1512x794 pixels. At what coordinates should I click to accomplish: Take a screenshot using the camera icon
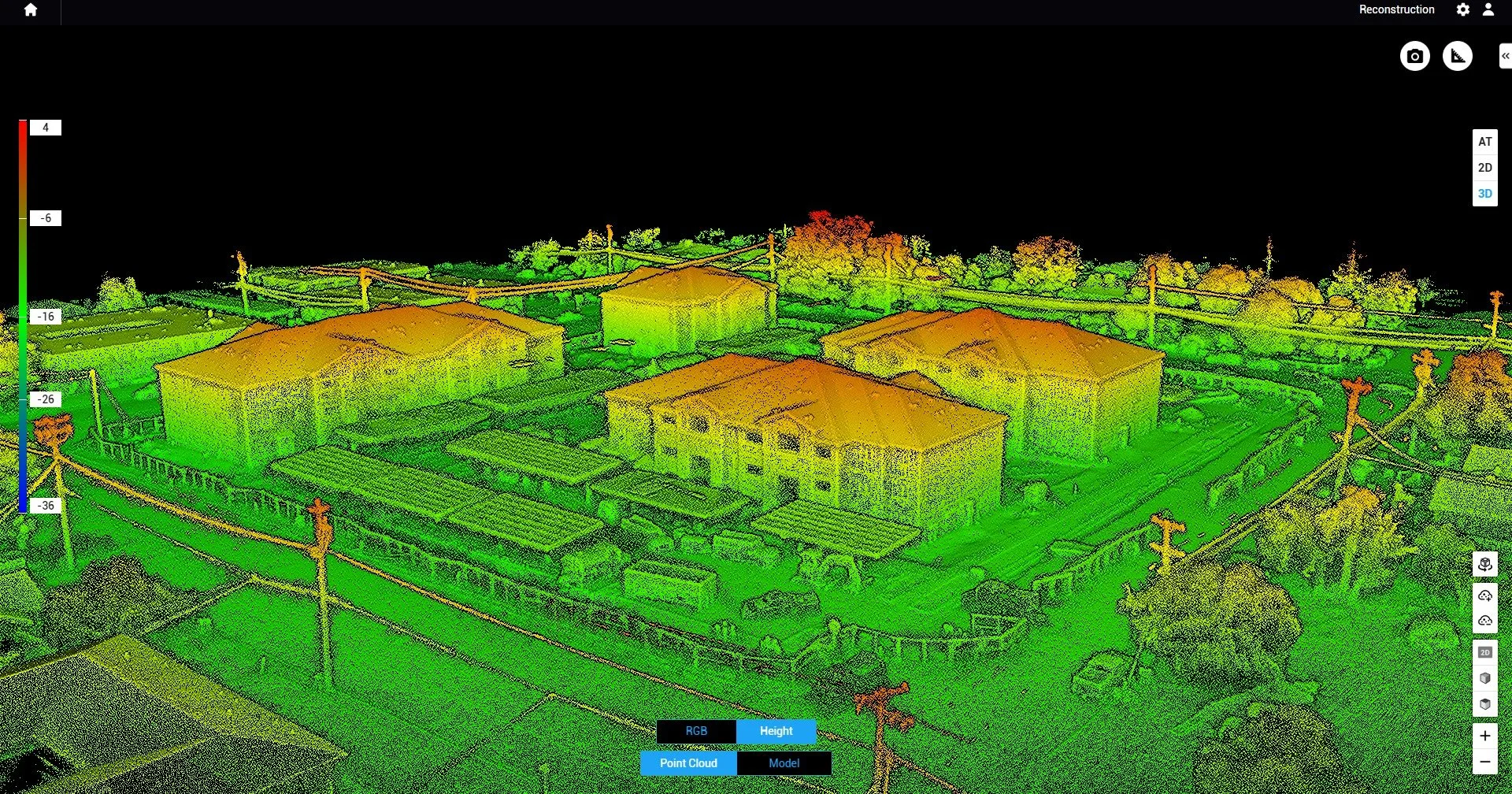pyautogui.click(x=1414, y=56)
